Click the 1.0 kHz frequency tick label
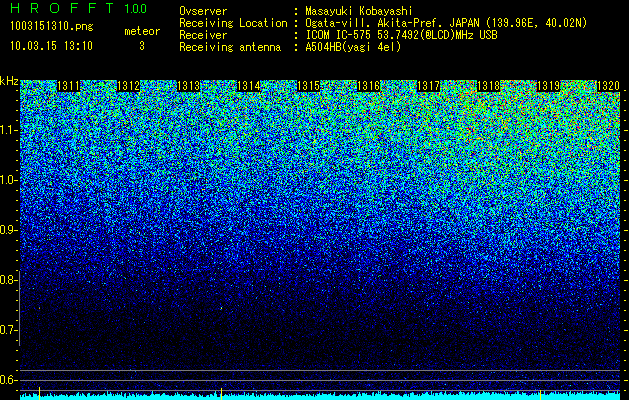 click(x=8, y=180)
